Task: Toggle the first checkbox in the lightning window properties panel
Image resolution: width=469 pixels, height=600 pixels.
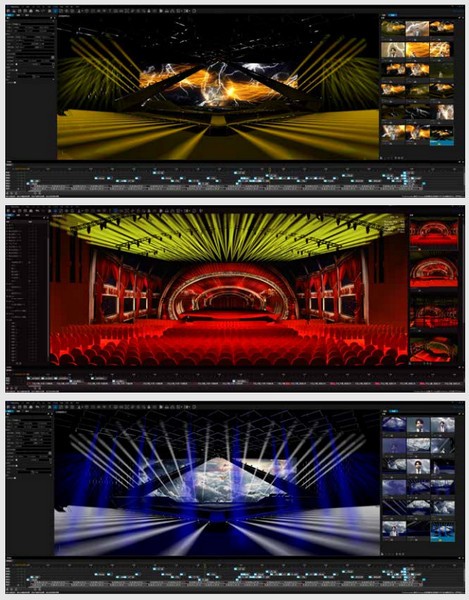Action: [x=16, y=64]
